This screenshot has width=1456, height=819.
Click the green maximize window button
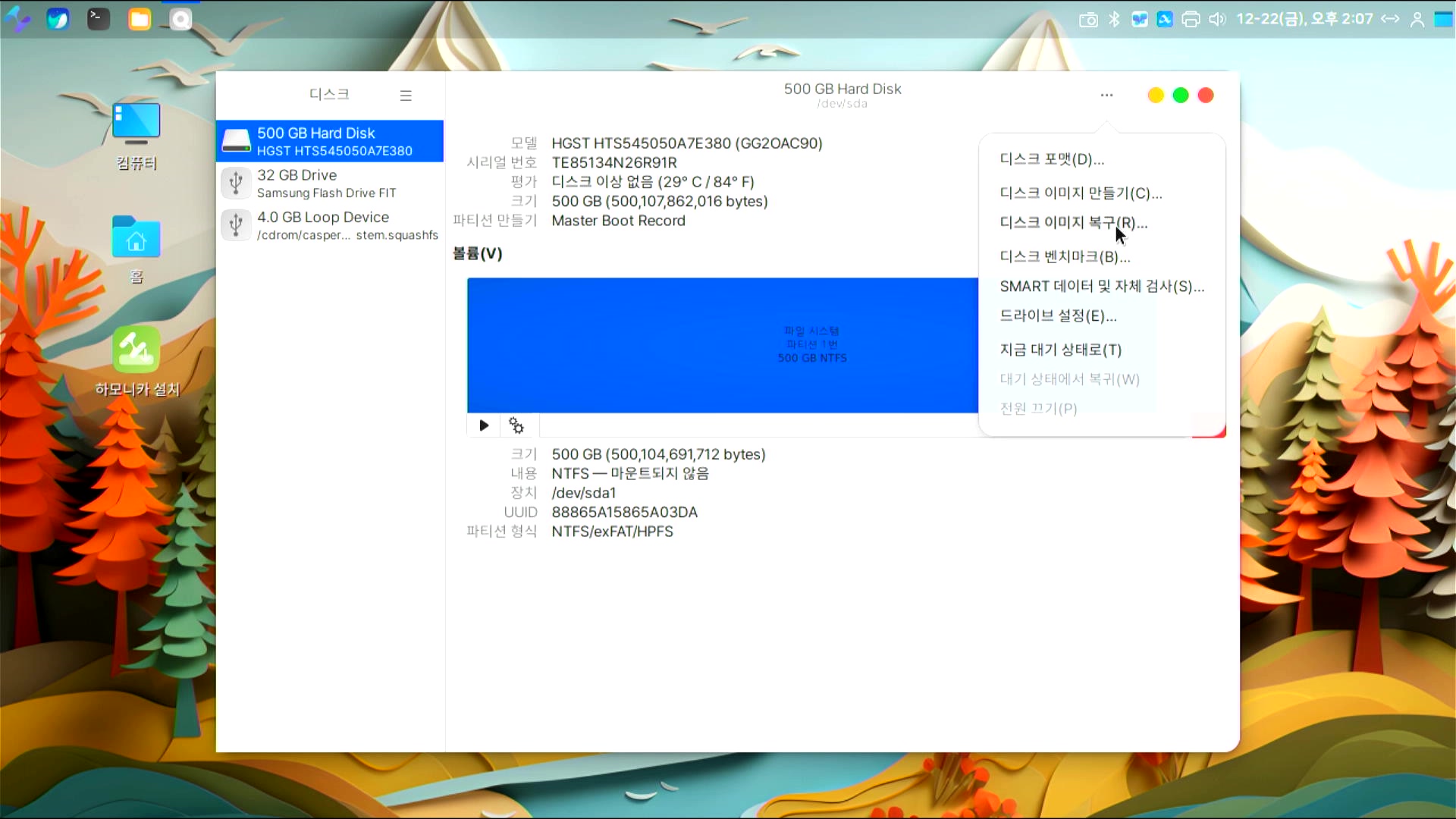(1180, 96)
